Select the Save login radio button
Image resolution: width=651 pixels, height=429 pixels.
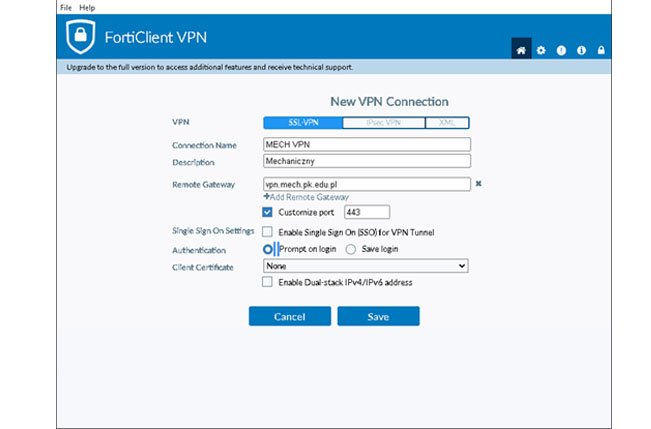coord(350,249)
